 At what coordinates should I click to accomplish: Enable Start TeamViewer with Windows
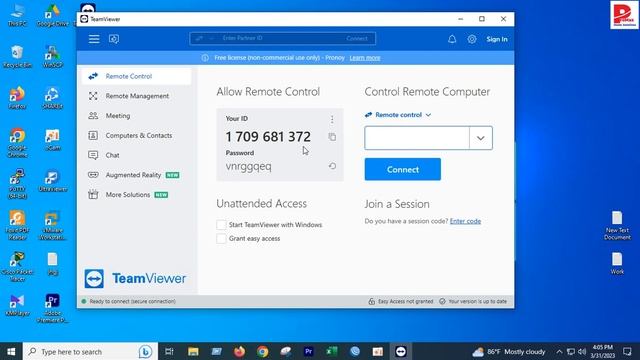click(221, 224)
